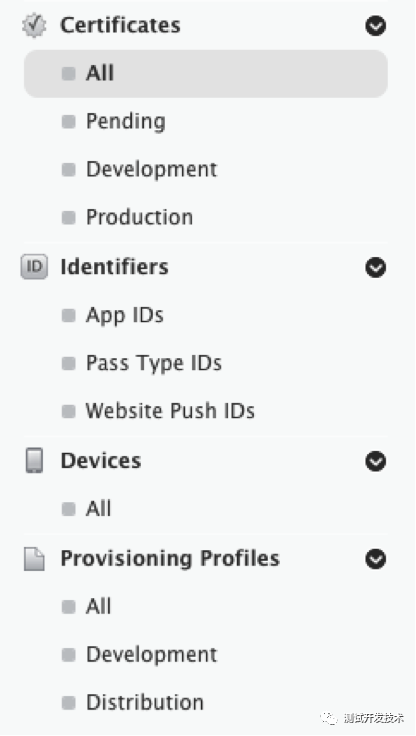416x736 pixels.
Task: Collapse the Provisioning Profiles section chevron
Action: coord(376,559)
